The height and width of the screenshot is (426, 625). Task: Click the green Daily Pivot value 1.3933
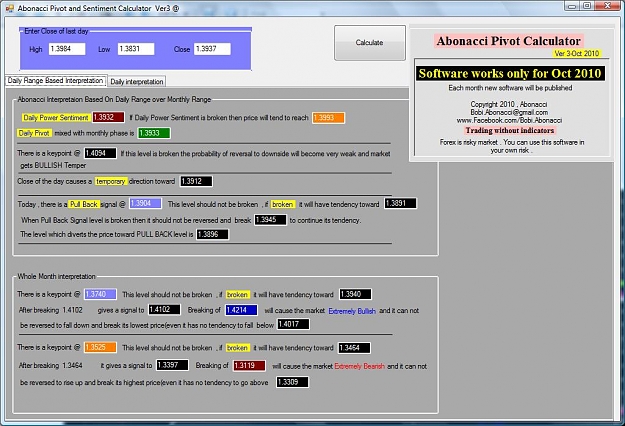[x=154, y=133]
